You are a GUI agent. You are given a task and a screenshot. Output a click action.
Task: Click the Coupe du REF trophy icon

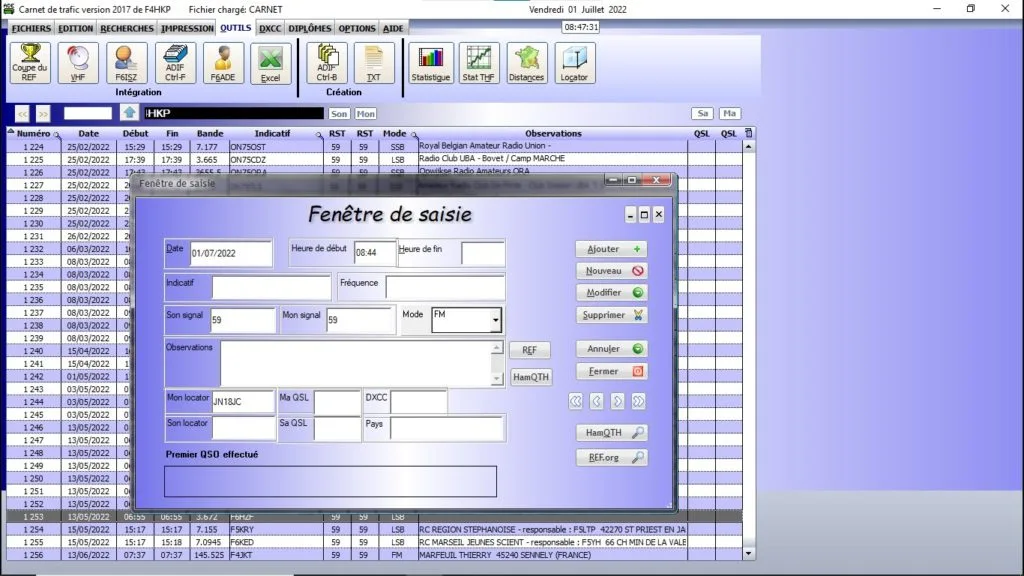point(30,63)
